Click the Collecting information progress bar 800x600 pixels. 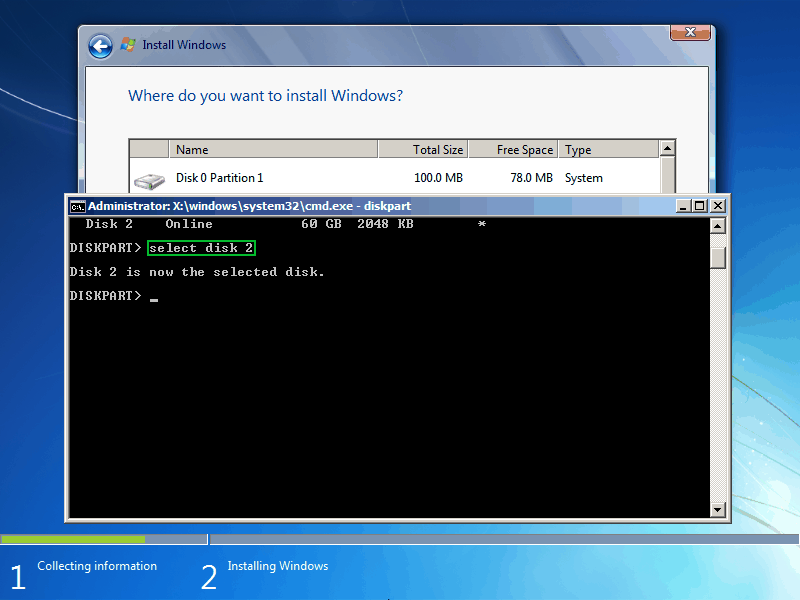tap(104, 539)
